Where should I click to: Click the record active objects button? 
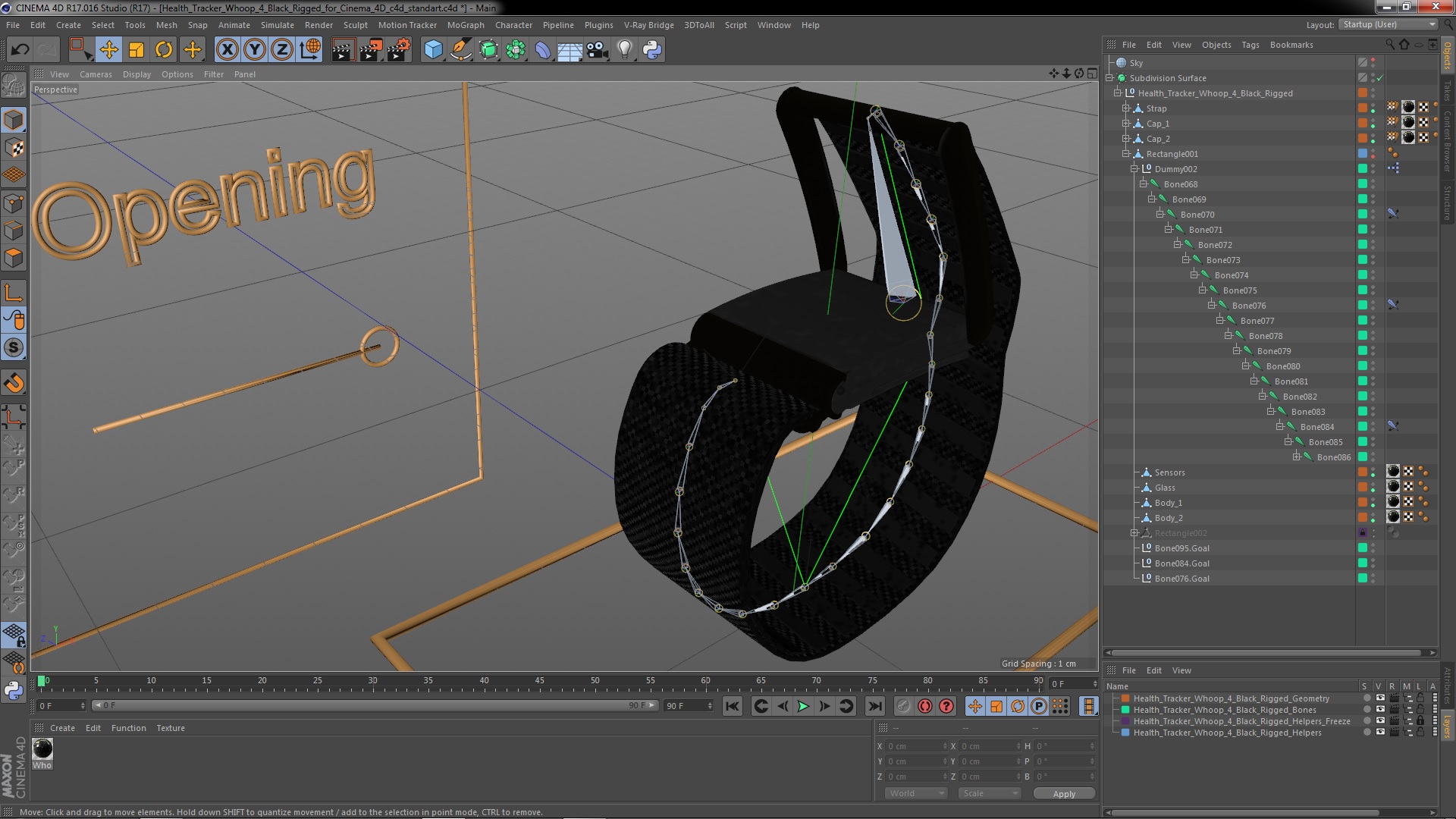(904, 707)
